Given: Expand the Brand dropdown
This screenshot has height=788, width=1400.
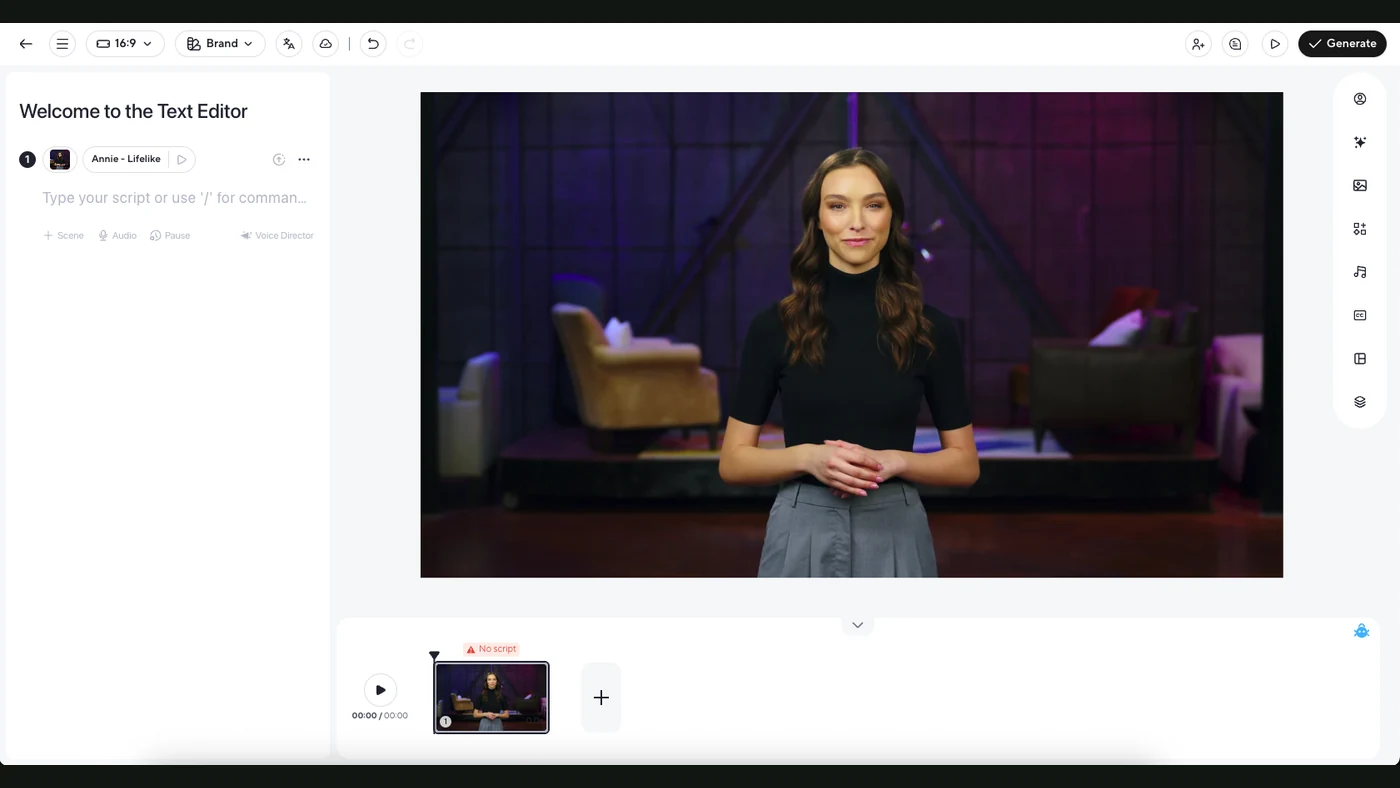Looking at the screenshot, I should pyautogui.click(x=220, y=44).
